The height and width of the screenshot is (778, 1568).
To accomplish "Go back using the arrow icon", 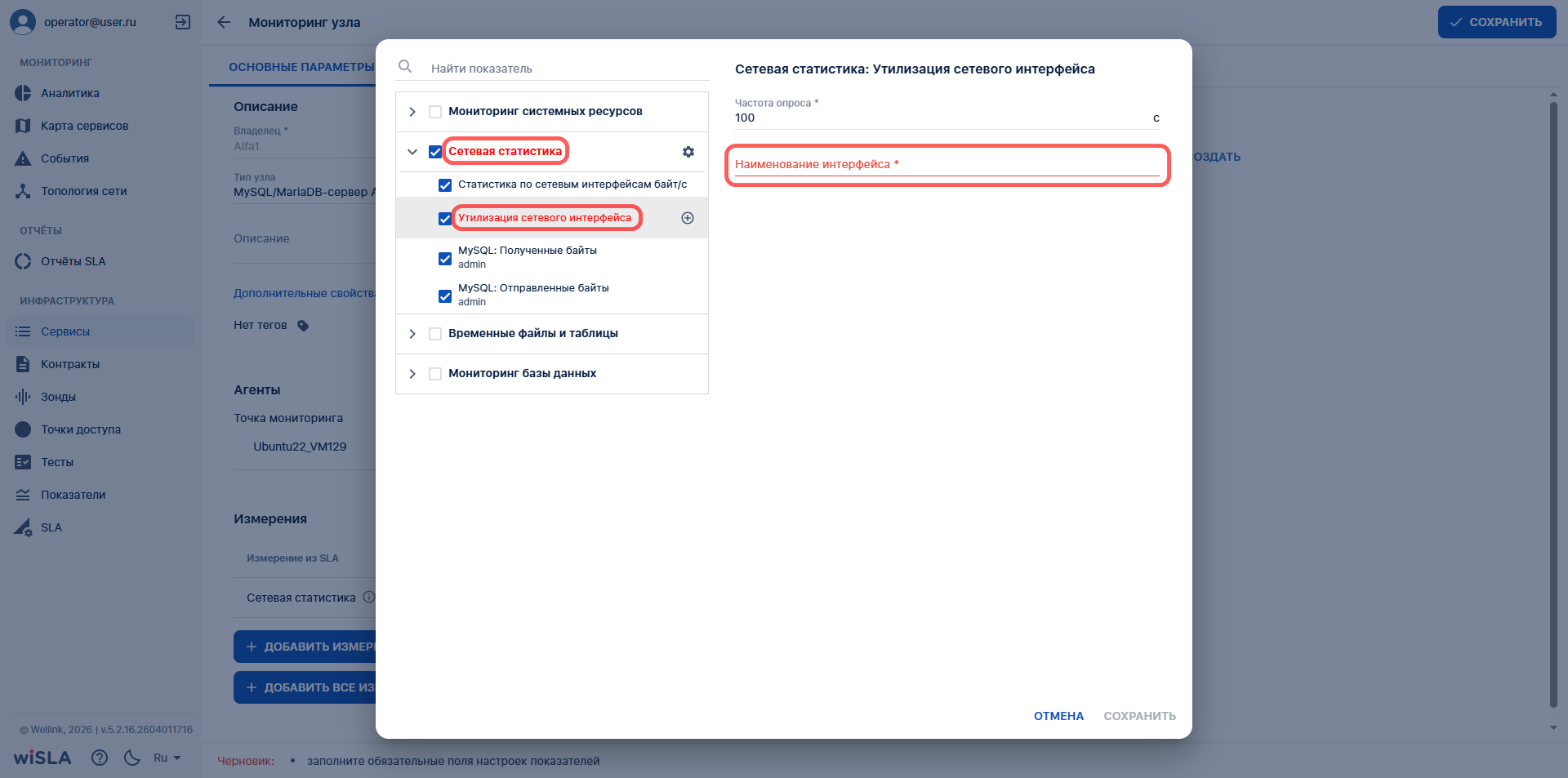I will coord(224,22).
